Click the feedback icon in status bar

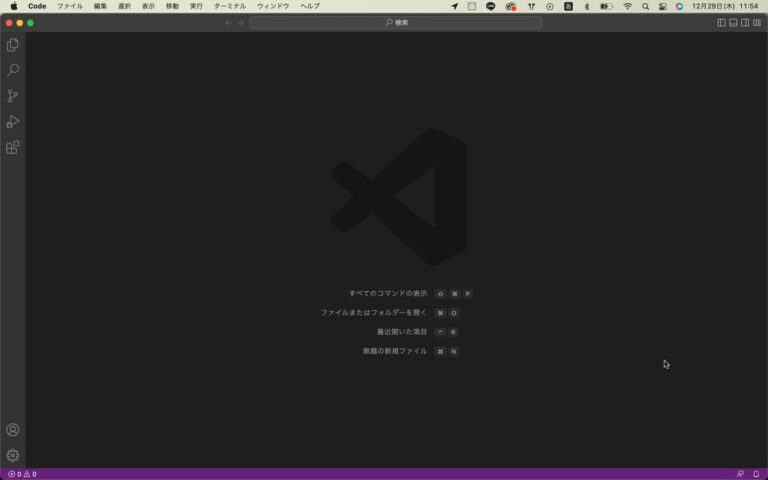pyautogui.click(x=740, y=474)
